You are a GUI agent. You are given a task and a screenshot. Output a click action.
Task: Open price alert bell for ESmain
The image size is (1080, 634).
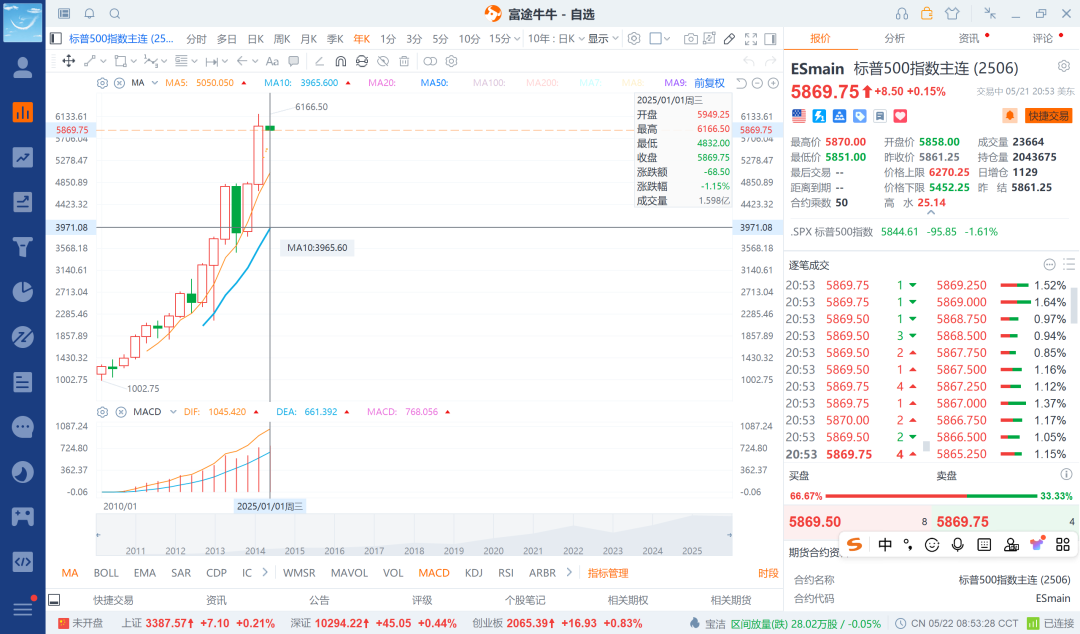click(1009, 116)
